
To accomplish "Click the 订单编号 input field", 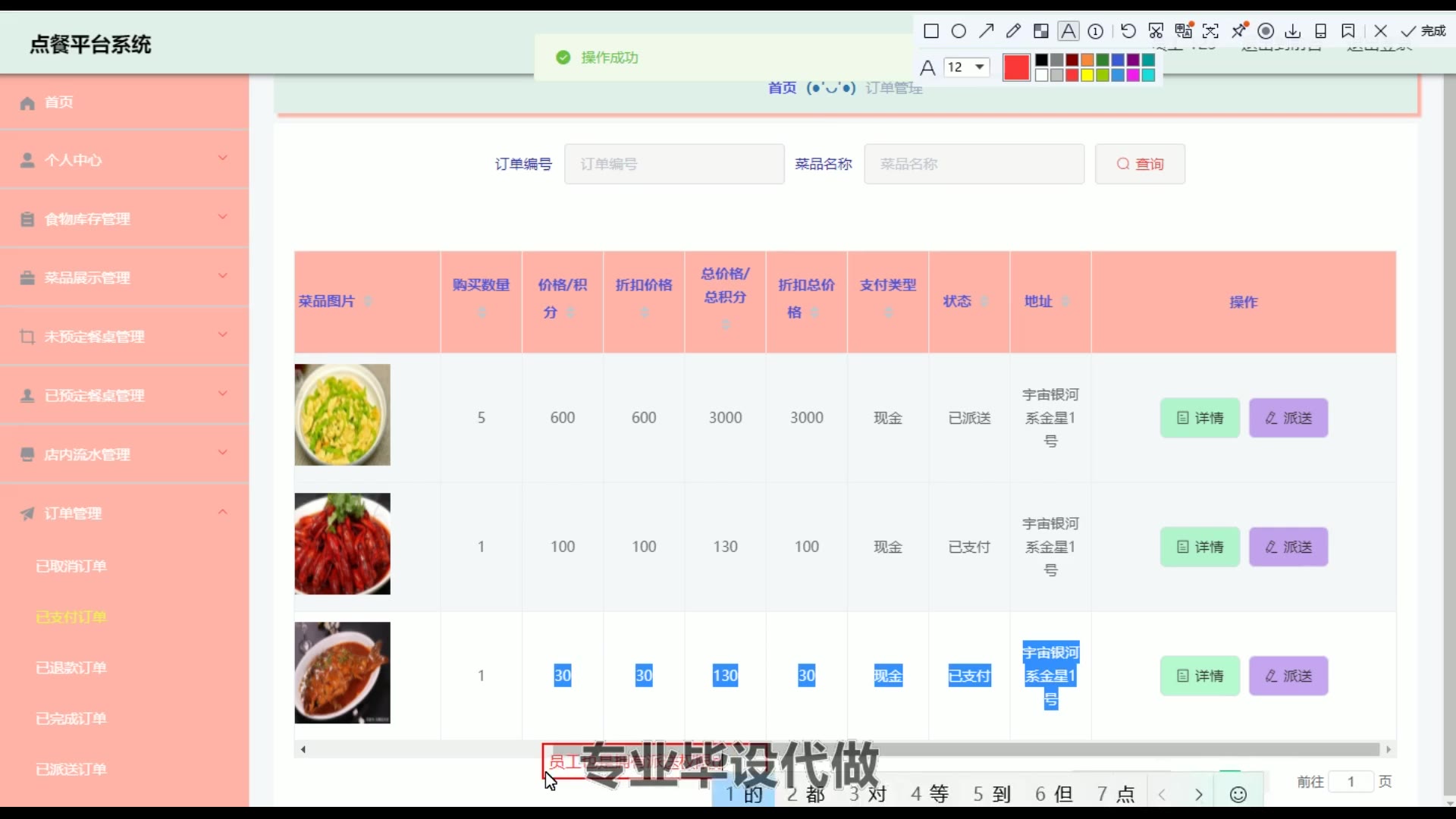I will pyautogui.click(x=673, y=164).
